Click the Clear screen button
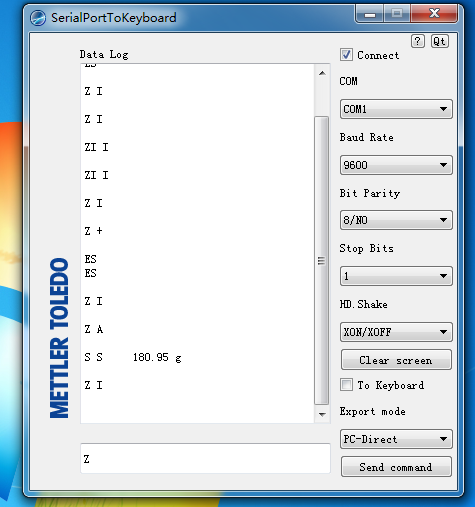475x507 pixels. click(x=396, y=360)
